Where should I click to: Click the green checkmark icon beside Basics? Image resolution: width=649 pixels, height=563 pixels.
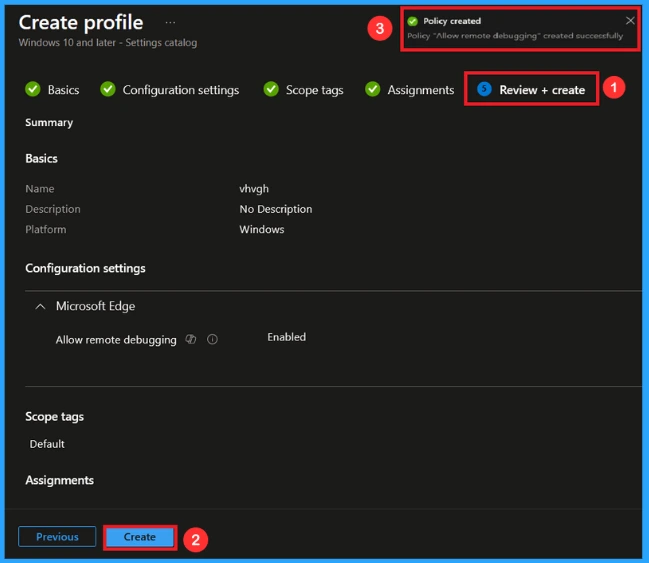pos(33,89)
